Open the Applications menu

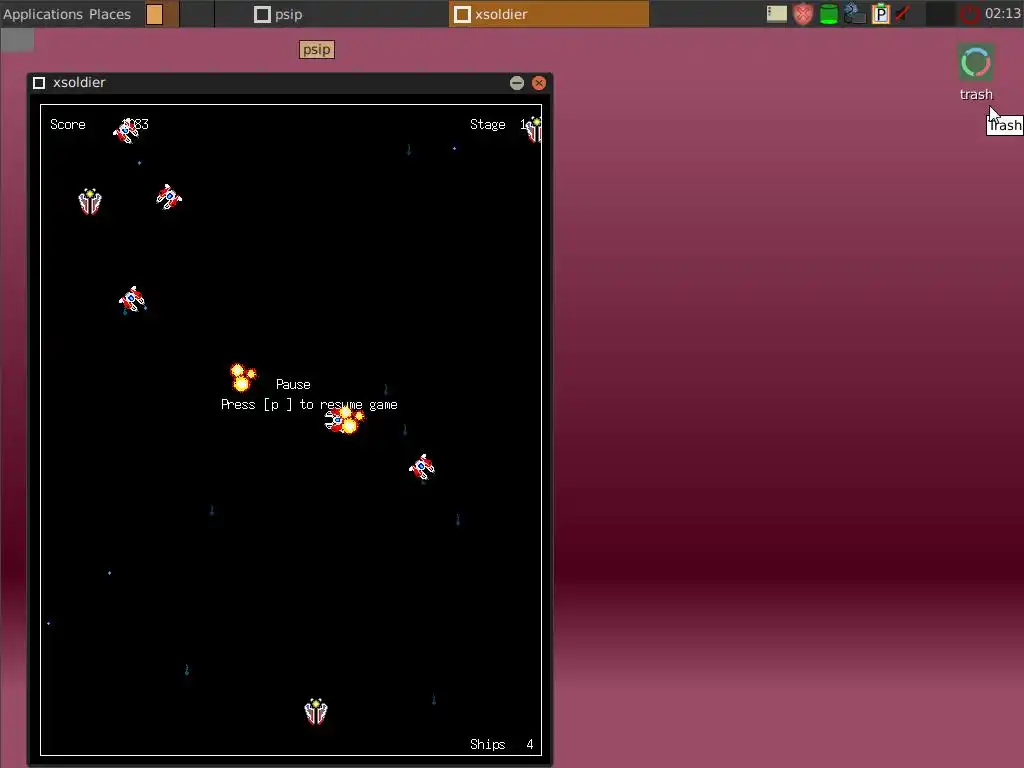point(43,14)
